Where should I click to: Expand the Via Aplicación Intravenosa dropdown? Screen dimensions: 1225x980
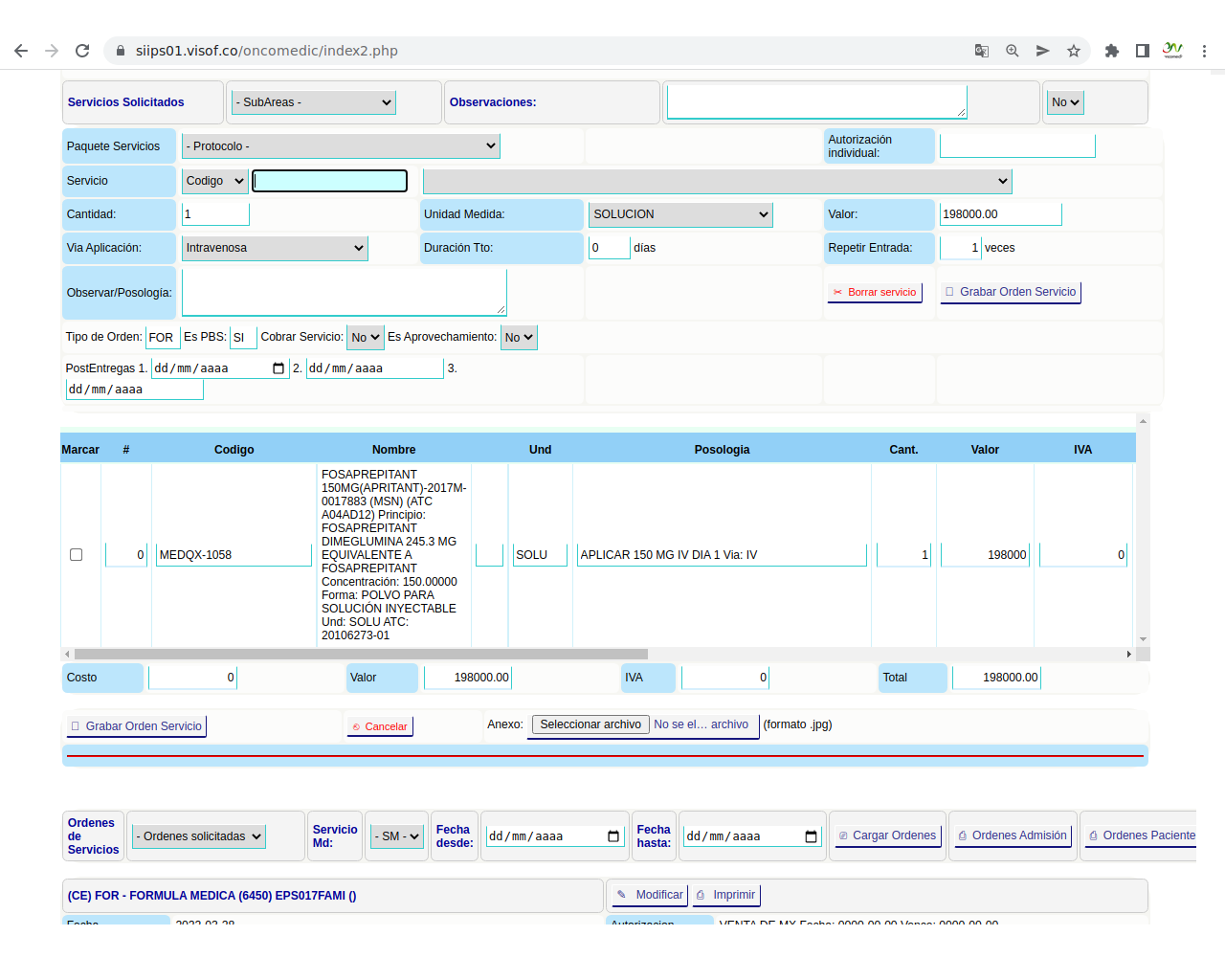coord(275,248)
